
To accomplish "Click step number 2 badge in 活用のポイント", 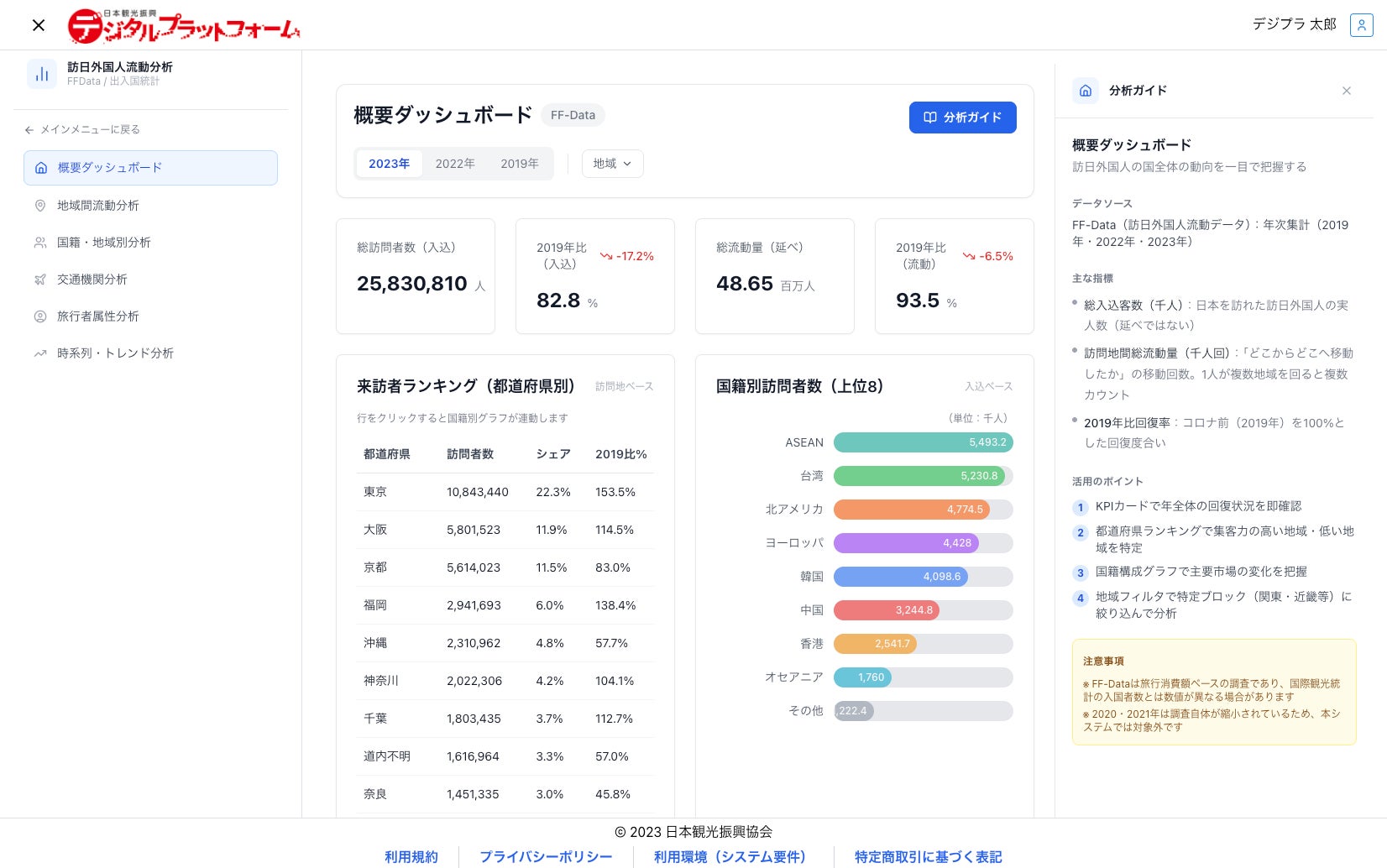I will click(1081, 532).
